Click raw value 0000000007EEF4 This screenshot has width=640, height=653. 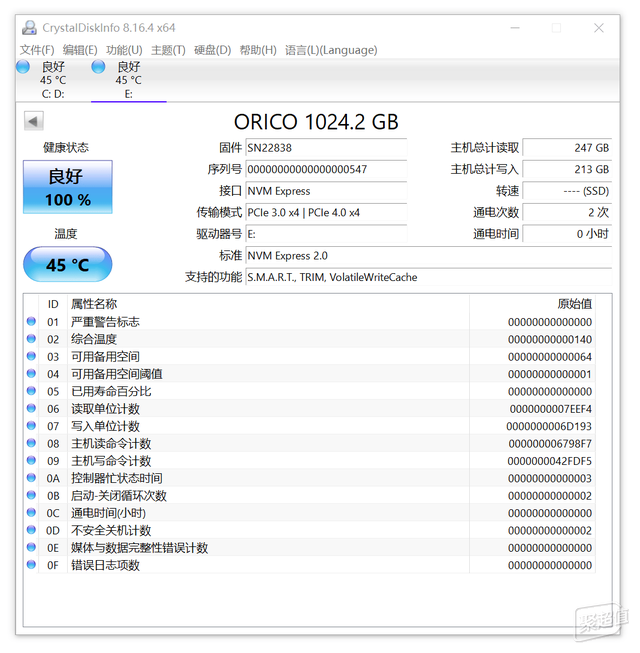(x=550, y=409)
